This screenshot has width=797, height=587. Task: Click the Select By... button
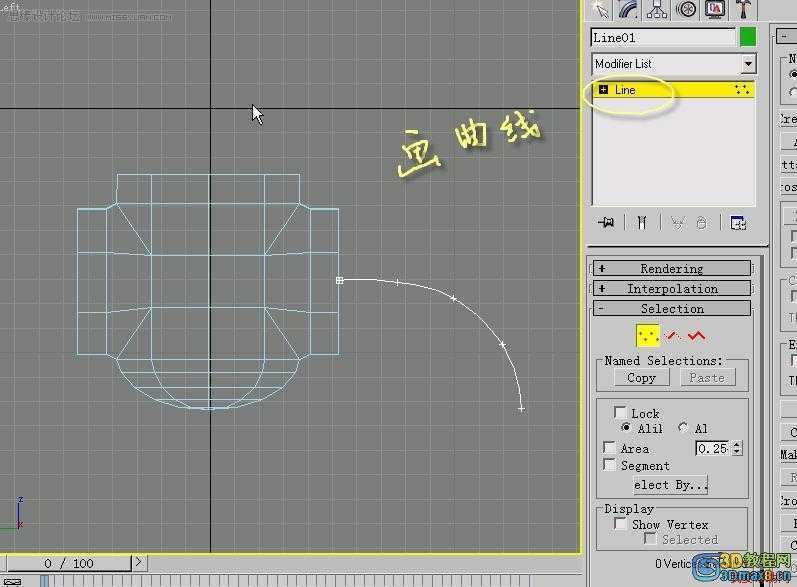670,485
